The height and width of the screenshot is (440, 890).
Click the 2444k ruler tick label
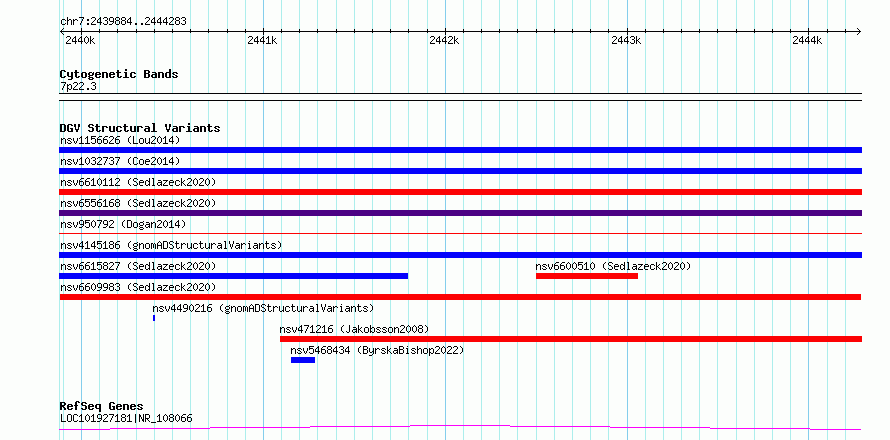point(807,40)
